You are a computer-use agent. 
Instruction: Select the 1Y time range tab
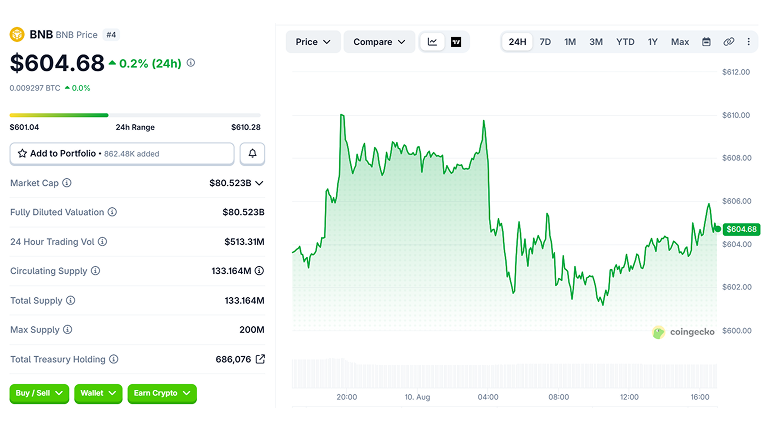tap(653, 42)
